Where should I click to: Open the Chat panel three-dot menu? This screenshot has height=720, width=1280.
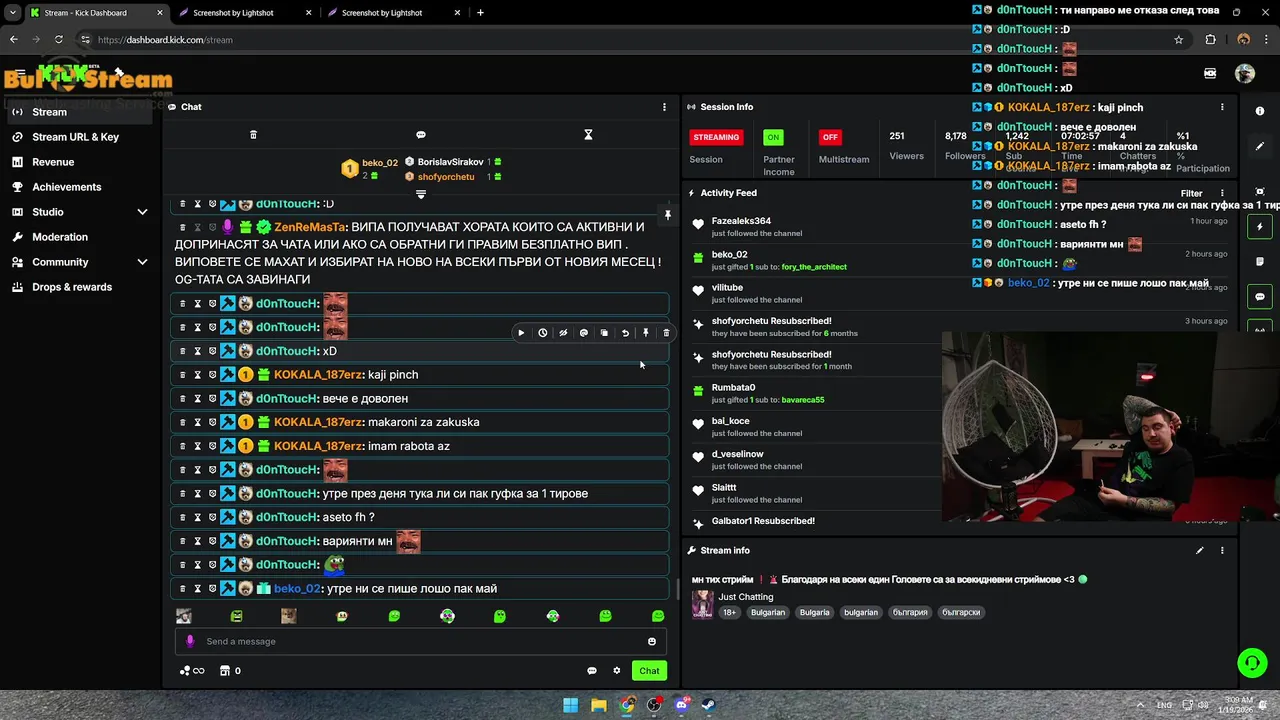tap(664, 107)
